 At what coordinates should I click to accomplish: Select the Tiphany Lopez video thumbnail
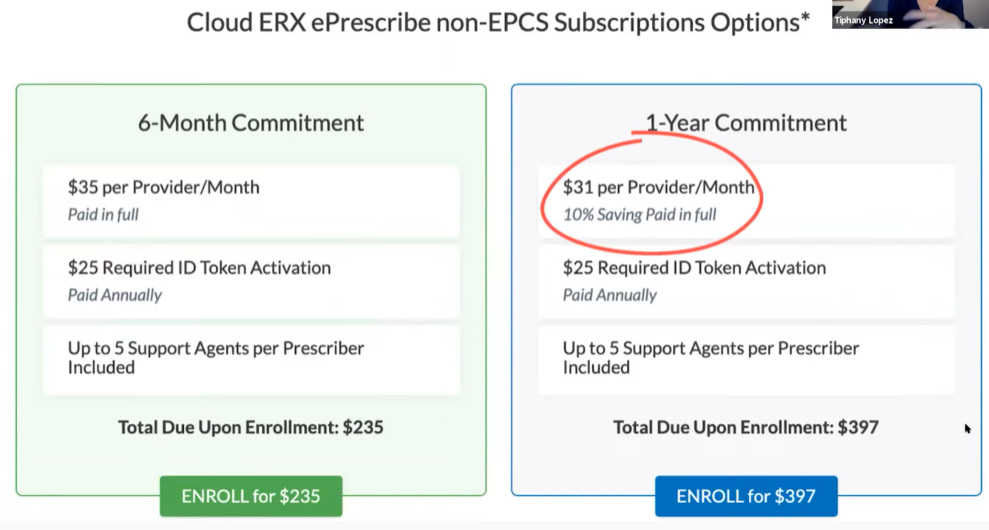pyautogui.click(x=910, y=14)
